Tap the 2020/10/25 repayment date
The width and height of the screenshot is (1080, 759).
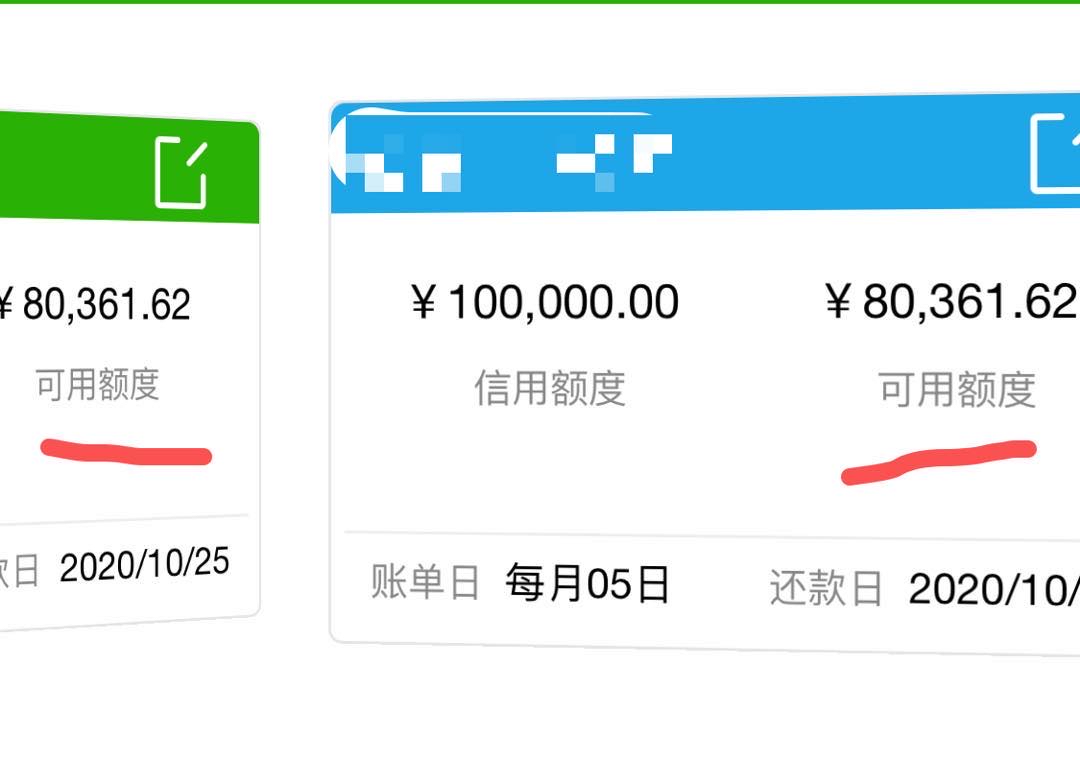(x=144, y=566)
